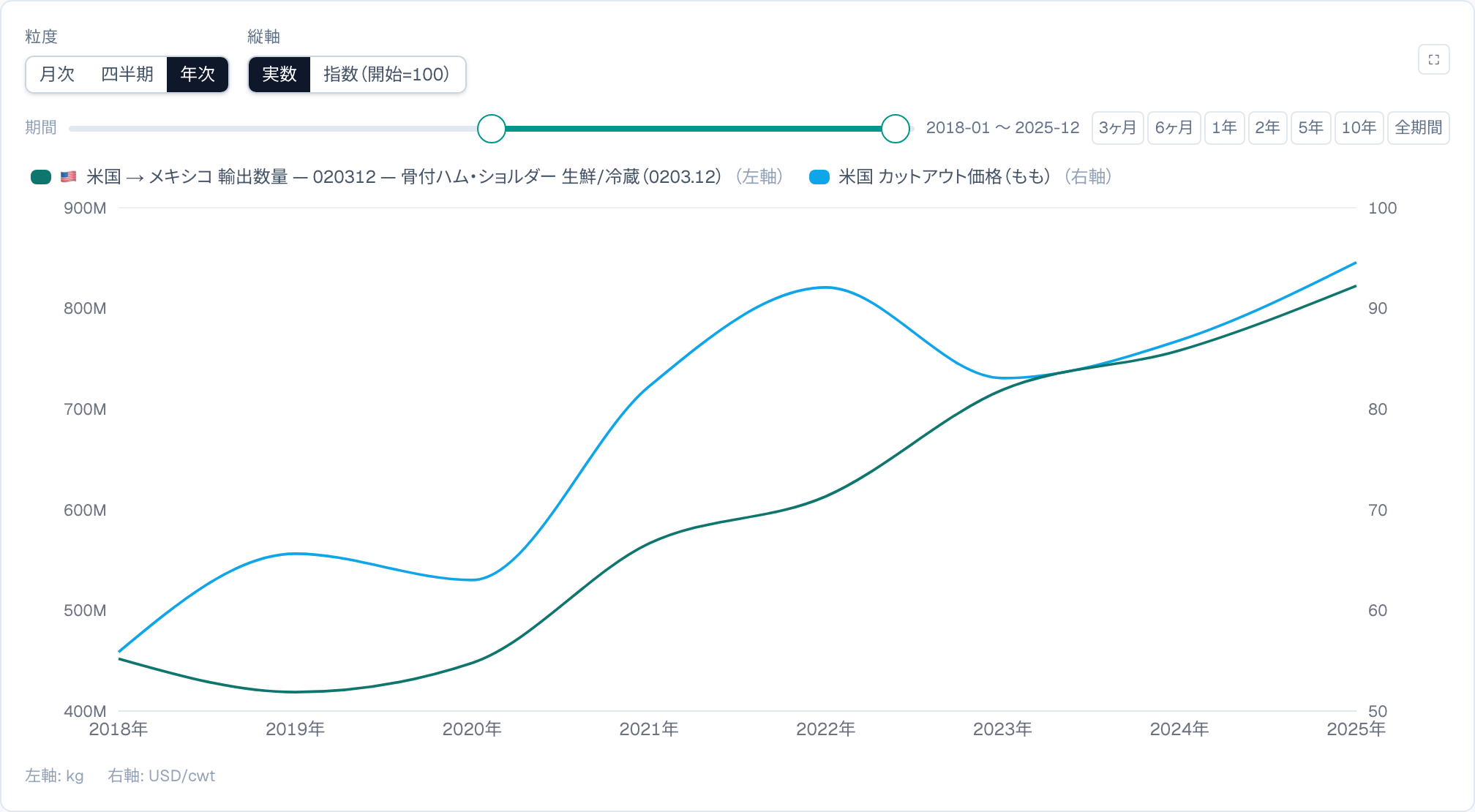
Task: Set period to 全期間
Action: tap(1418, 128)
